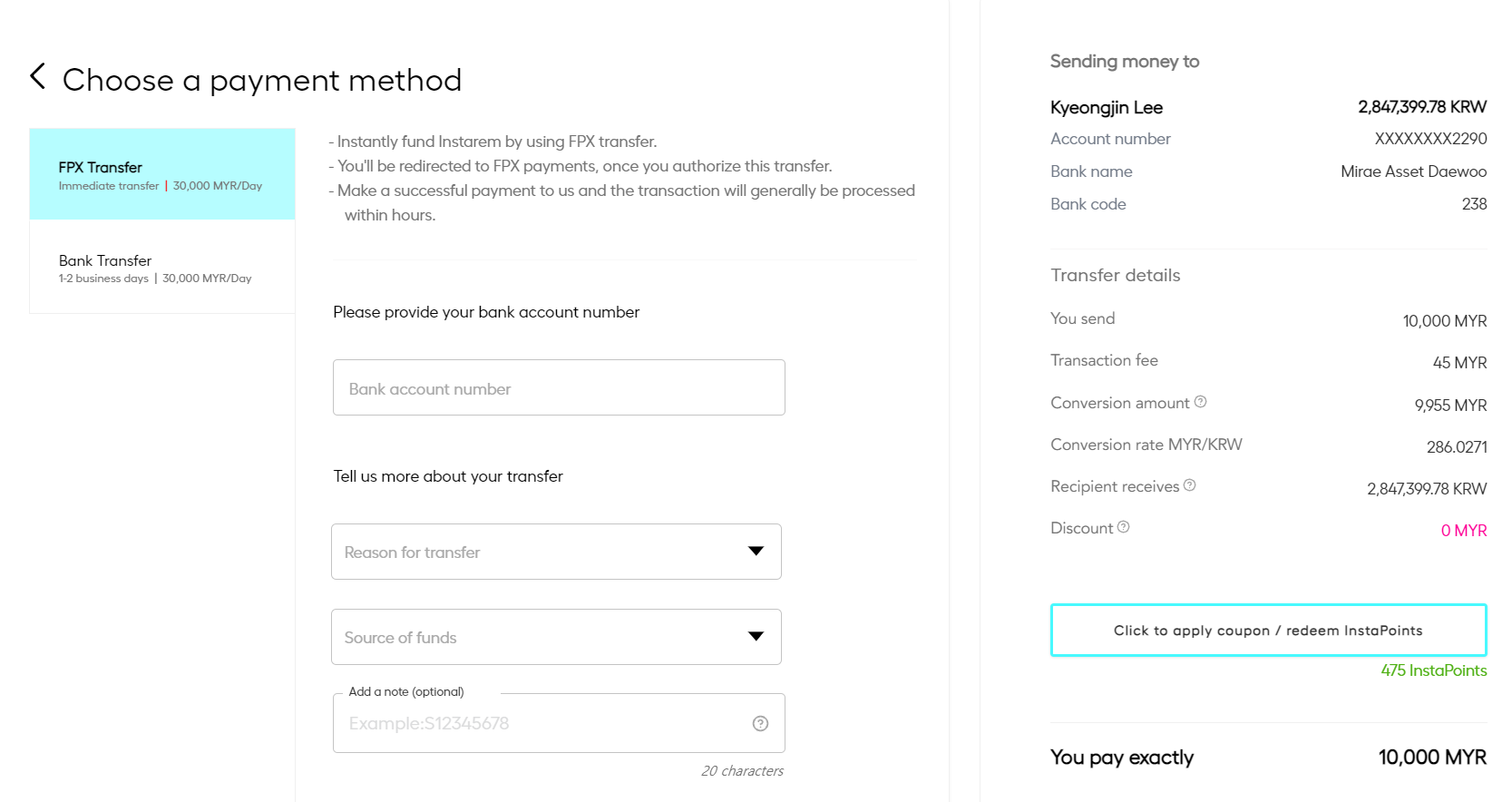Go back using the back arrow

click(38, 77)
